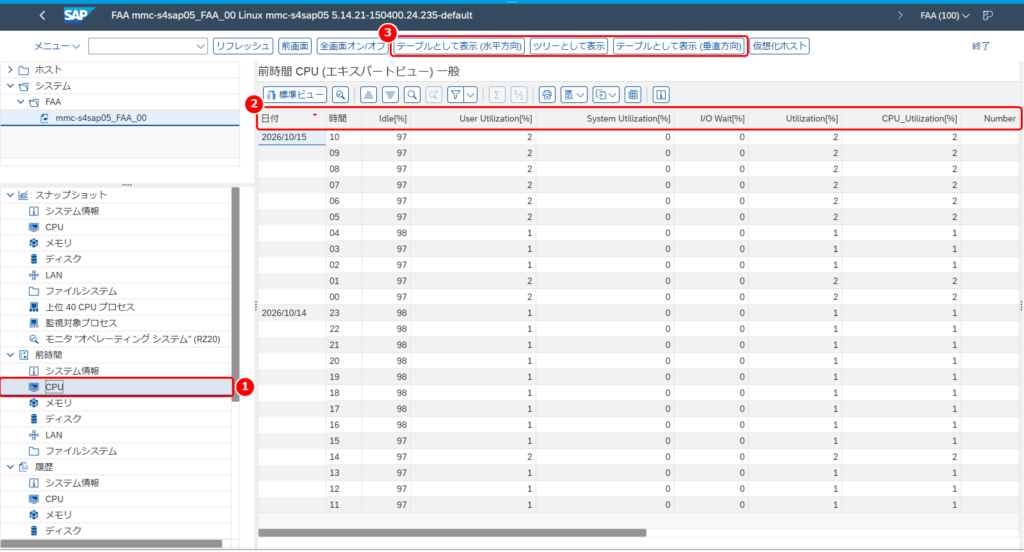1024x552 pixels.
Task: Open モニタ "オペレーティング システム" (RZ20)
Action: 133,339
